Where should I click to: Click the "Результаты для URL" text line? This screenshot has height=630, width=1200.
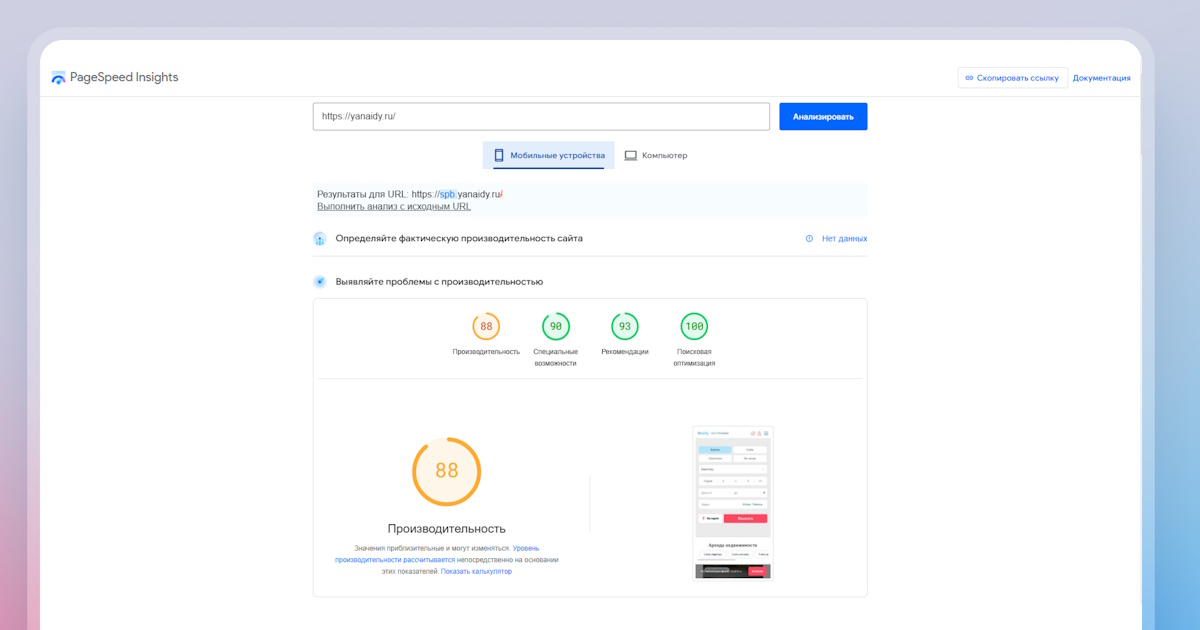409,194
